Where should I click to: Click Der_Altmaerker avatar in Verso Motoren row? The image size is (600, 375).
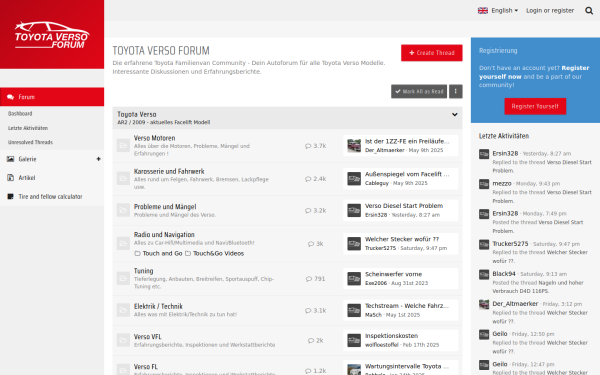pos(354,146)
